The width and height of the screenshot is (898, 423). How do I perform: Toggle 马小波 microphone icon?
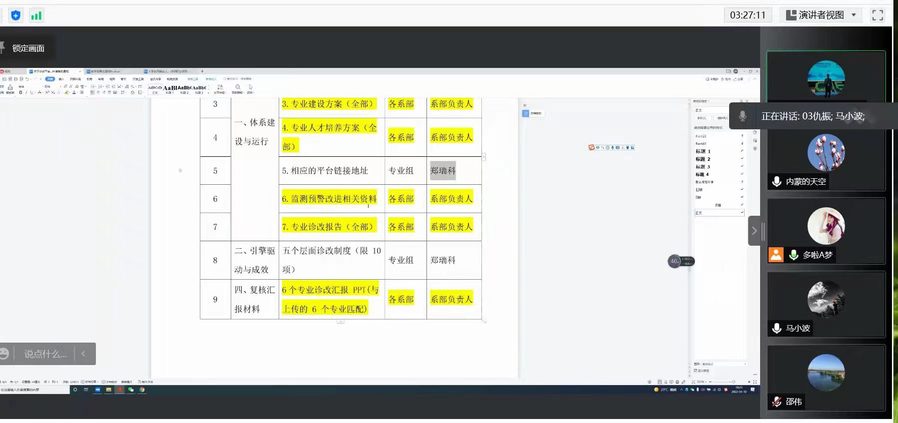tap(776, 328)
